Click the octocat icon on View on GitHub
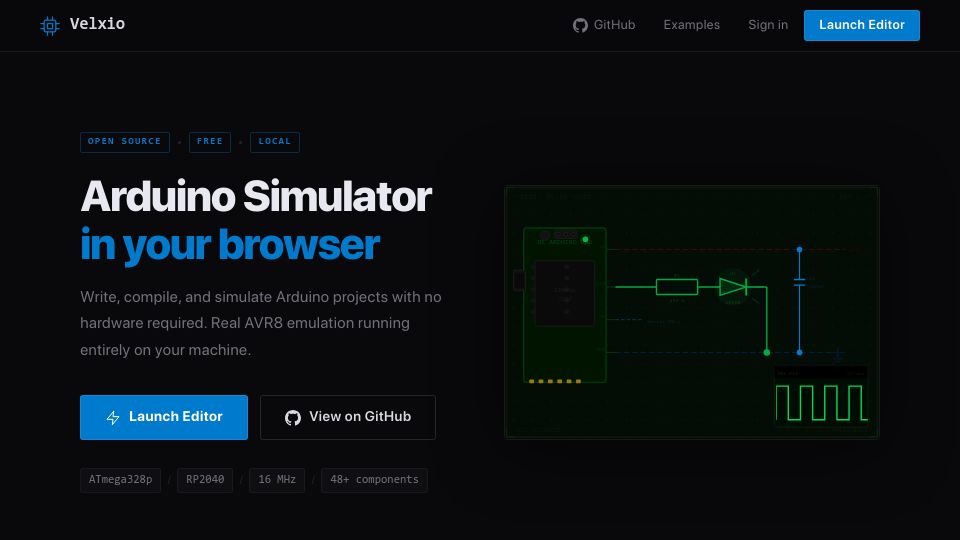Screen dimensions: 960x540 click(293, 418)
